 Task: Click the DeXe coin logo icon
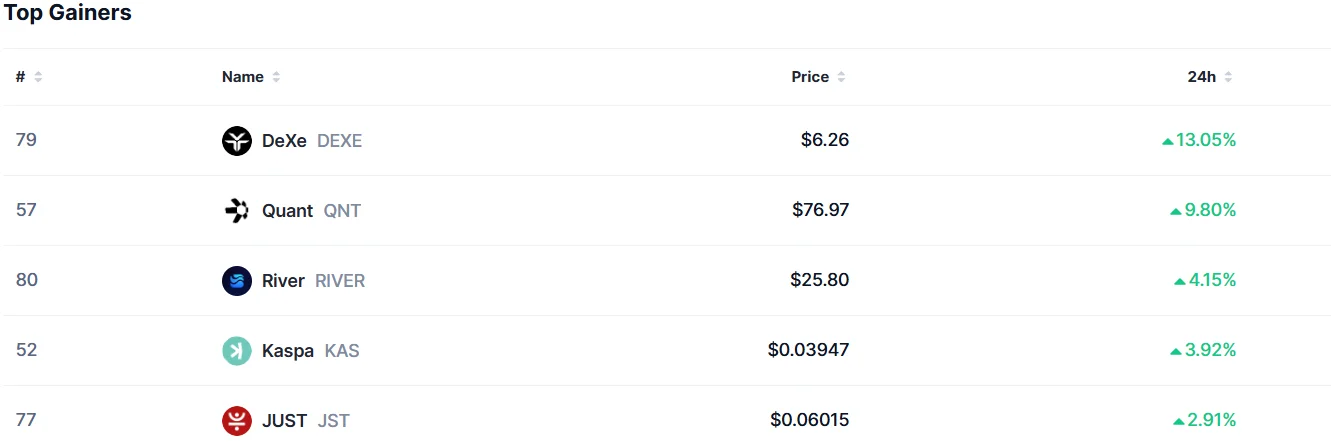pos(237,141)
